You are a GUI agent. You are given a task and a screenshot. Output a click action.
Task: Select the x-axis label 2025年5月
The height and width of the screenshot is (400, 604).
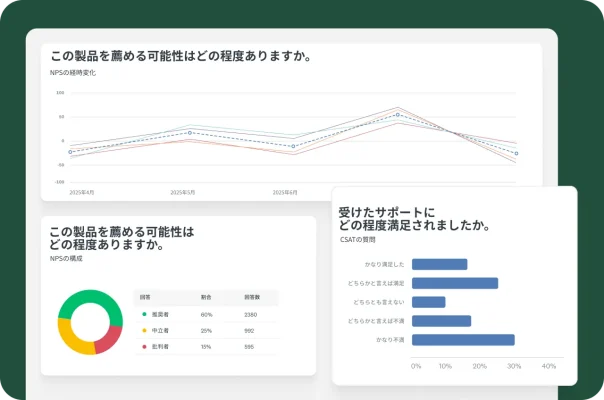click(183, 192)
